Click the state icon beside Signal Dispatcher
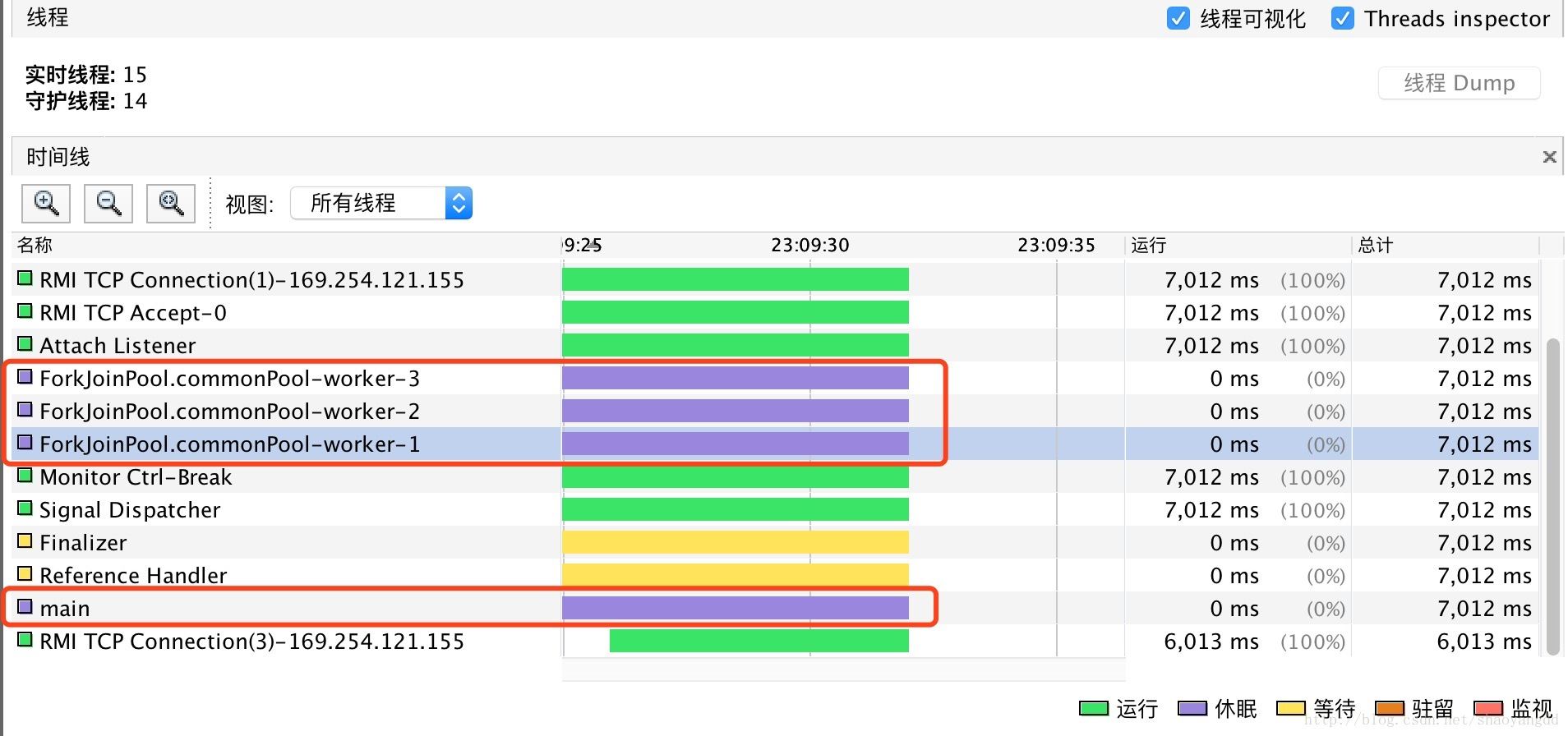 coord(25,508)
